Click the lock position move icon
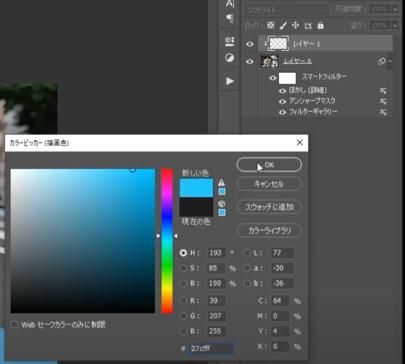Image resolution: width=405 pixels, height=364 pixels. coord(295,25)
